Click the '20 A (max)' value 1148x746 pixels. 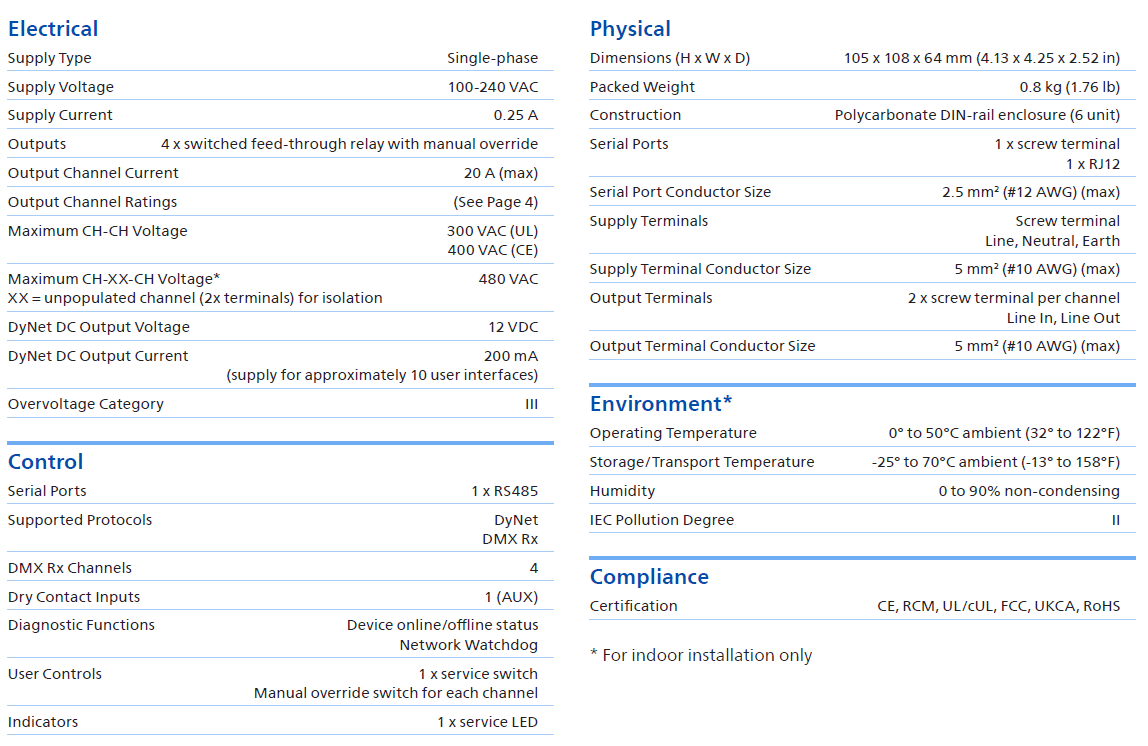(x=501, y=173)
